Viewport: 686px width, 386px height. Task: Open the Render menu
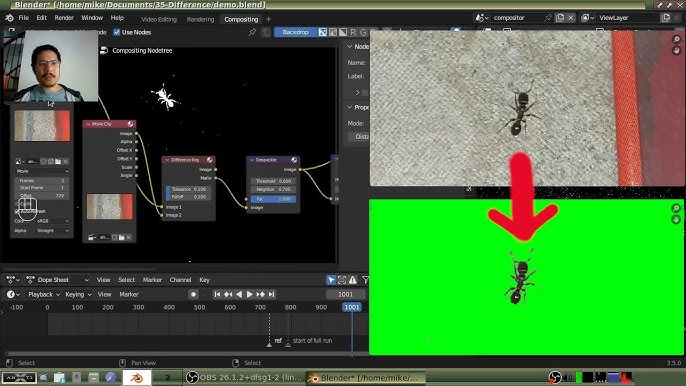[64, 18]
